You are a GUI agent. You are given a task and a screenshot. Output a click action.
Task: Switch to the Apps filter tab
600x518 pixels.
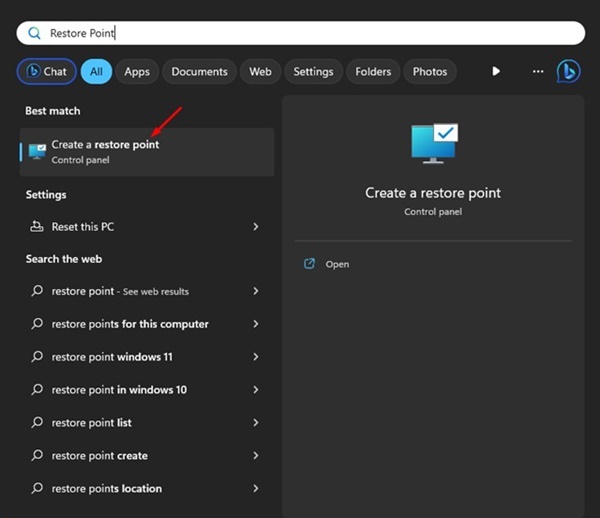(137, 72)
